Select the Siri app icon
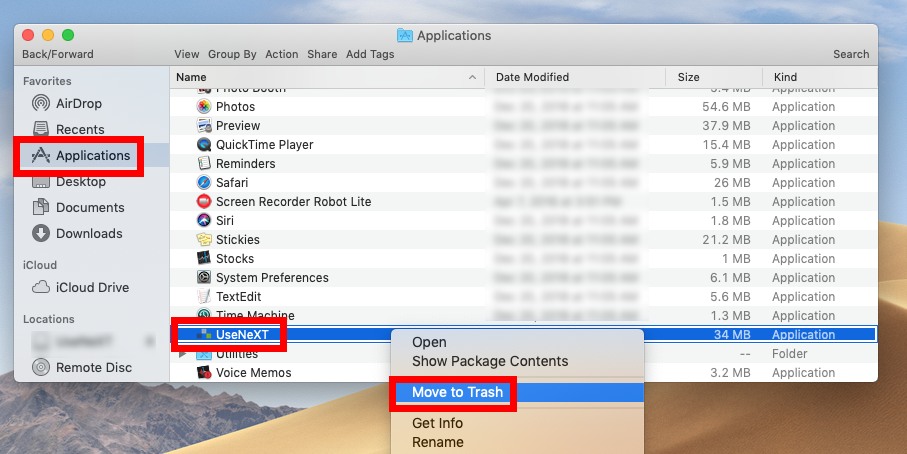Image resolution: width=907 pixels, height=454 pixels. point(204,220)
